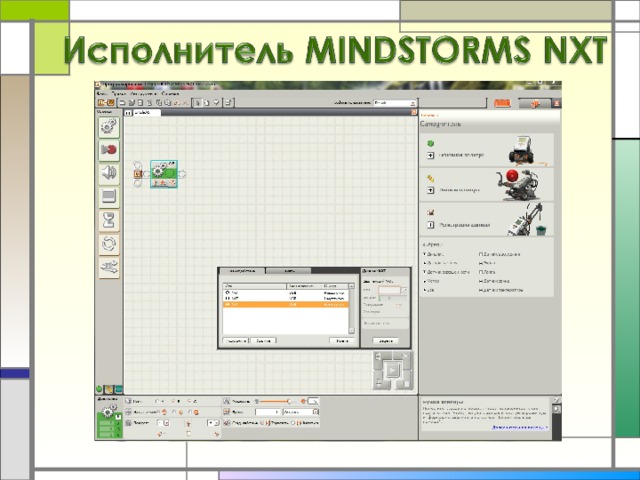Switch to NXT window's second (Memory) tab

tap(289, 271)
